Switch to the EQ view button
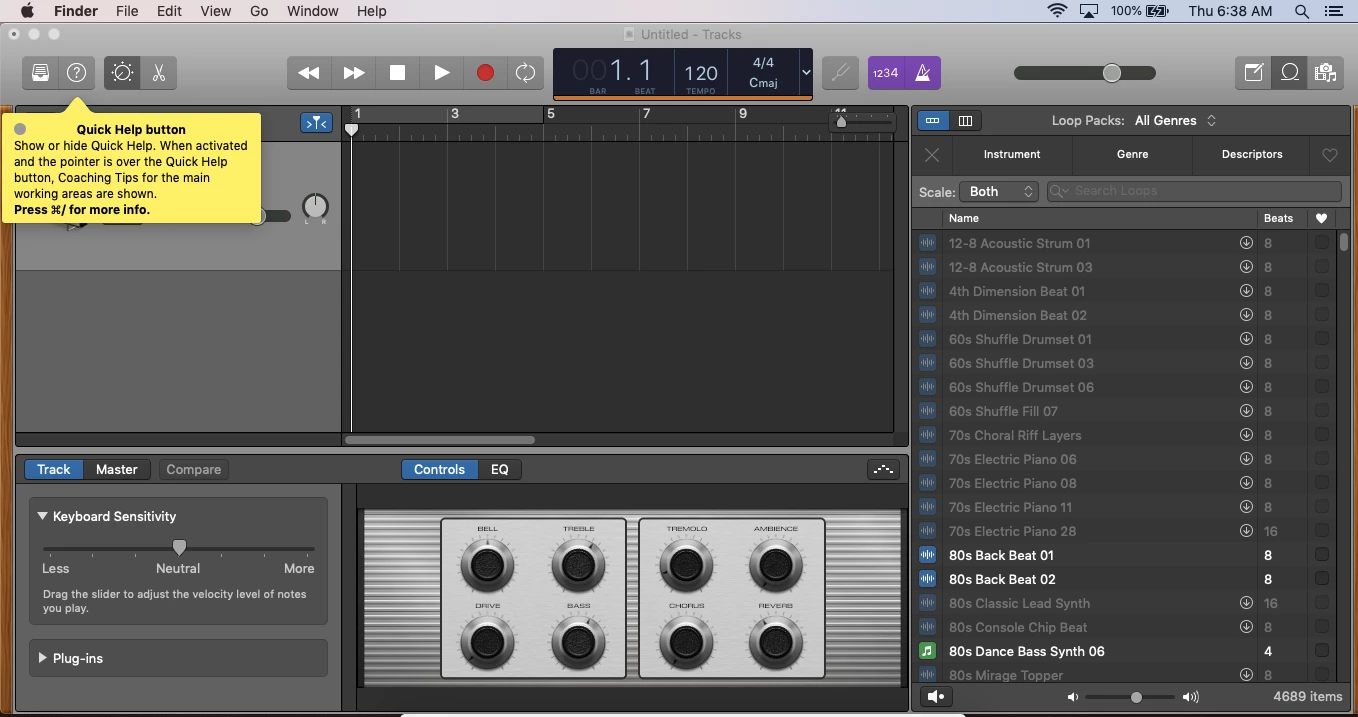Image resolution: width=1358 pixels, height=717 pixels. click(500, 469)
